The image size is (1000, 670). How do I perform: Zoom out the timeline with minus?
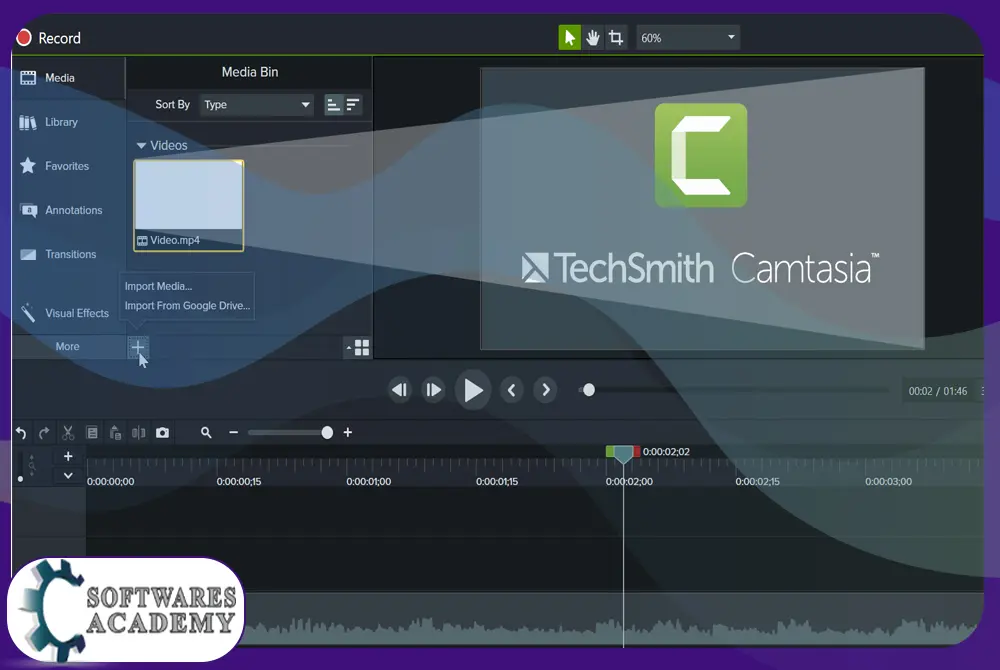coord(233,433)
